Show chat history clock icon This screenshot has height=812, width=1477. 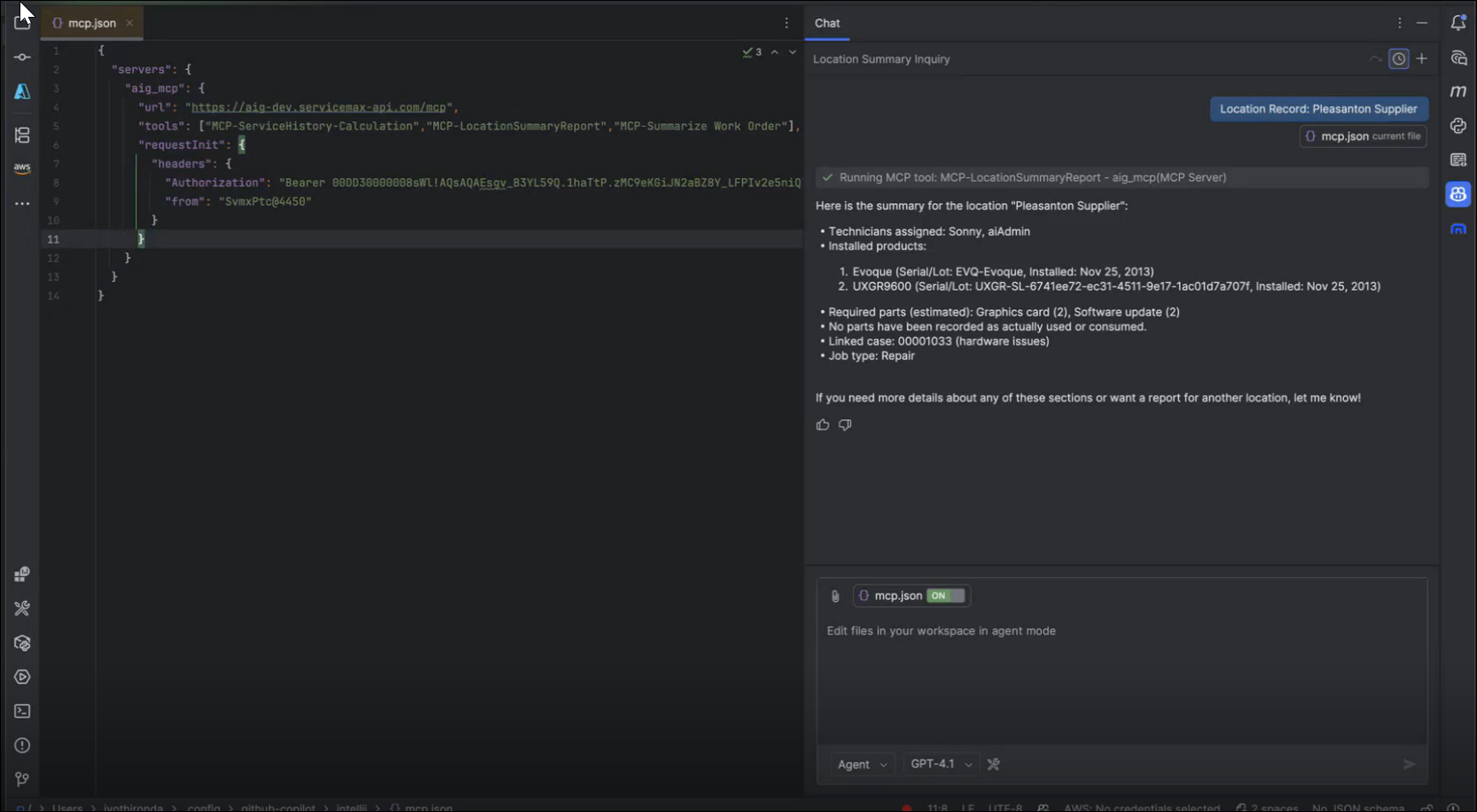coord(1398,59)
